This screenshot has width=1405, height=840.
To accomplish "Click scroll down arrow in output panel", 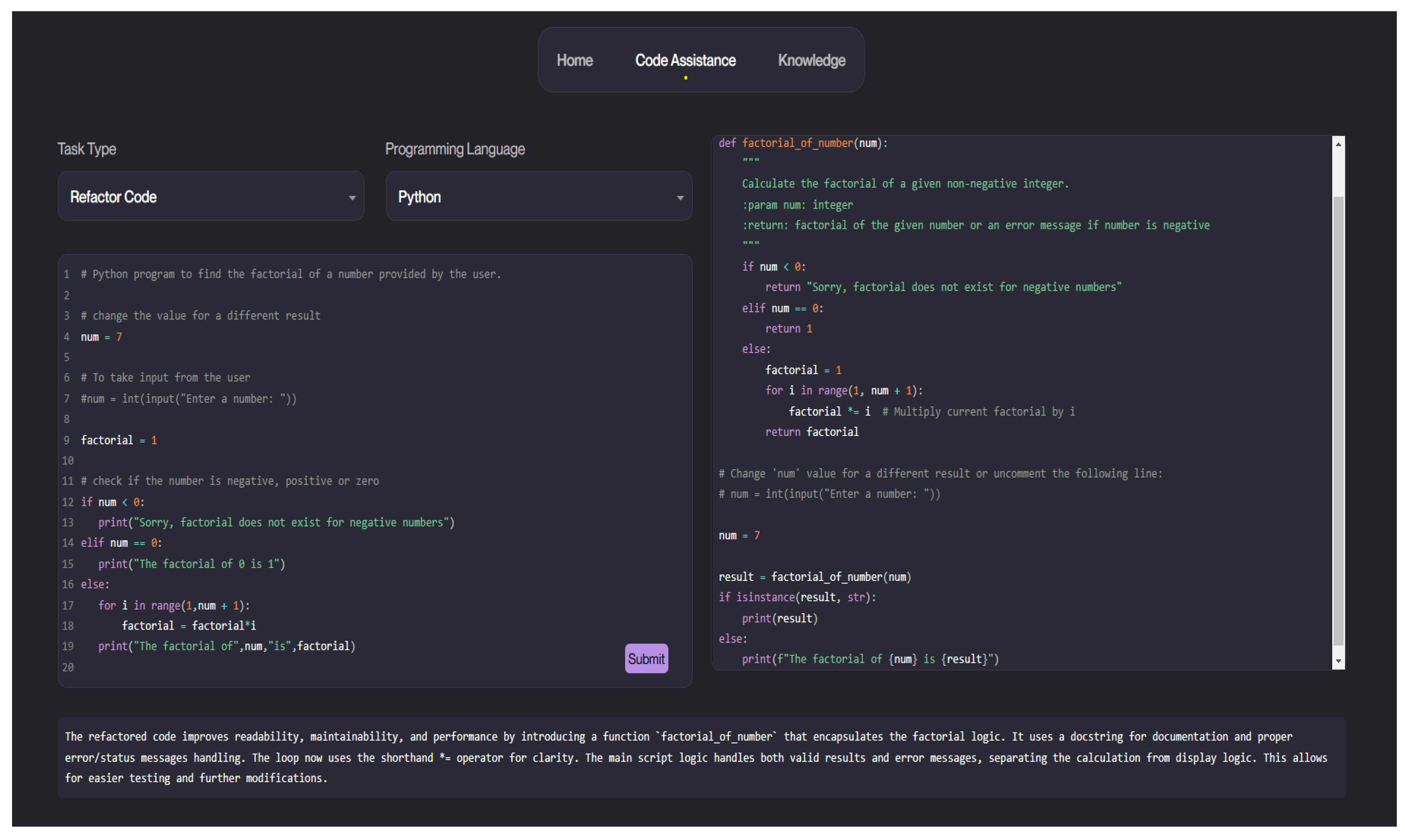I will [1338, 661].
